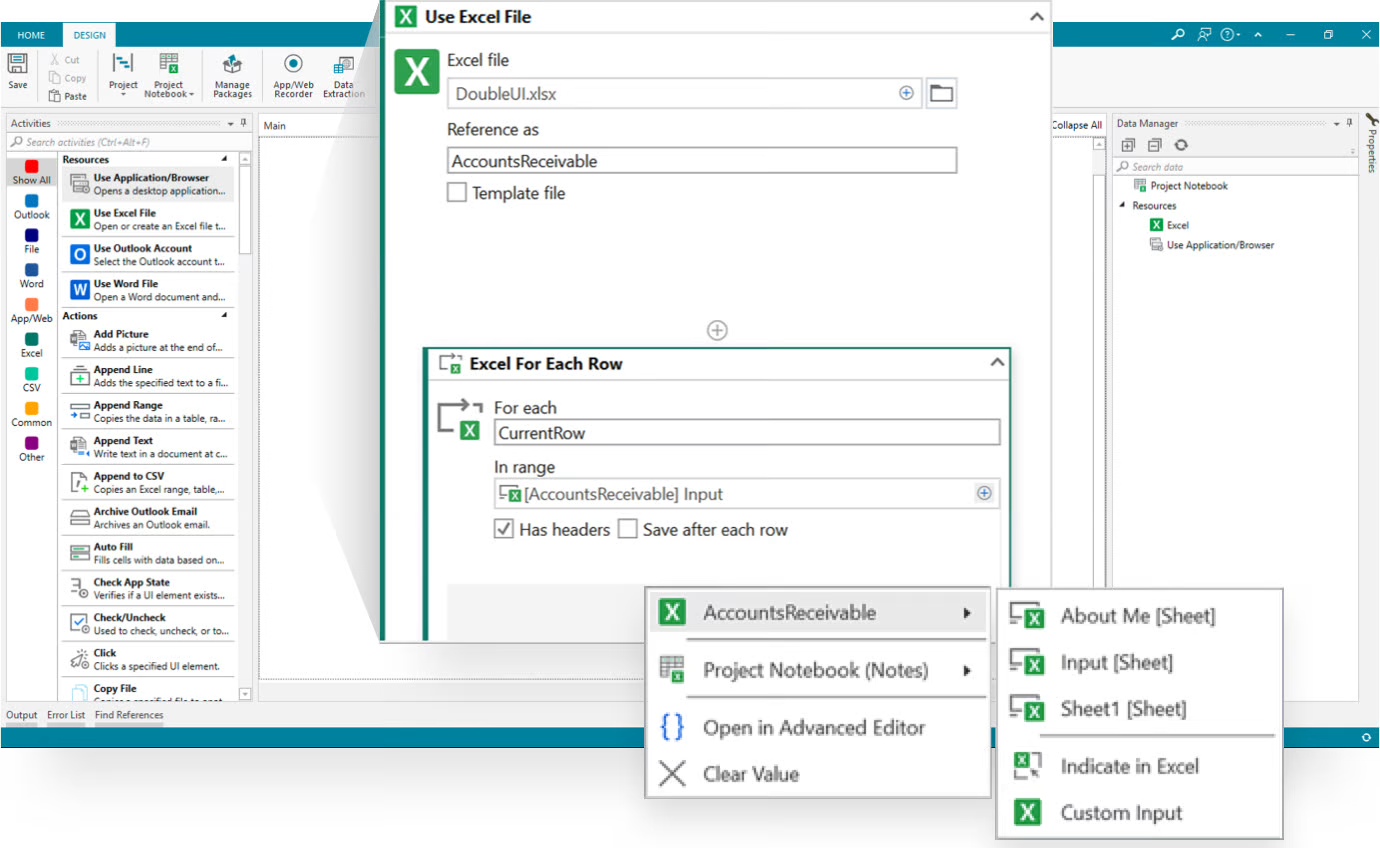Collapse the Use Excel File activity

pyautogui.click(x=1037, y=16)
